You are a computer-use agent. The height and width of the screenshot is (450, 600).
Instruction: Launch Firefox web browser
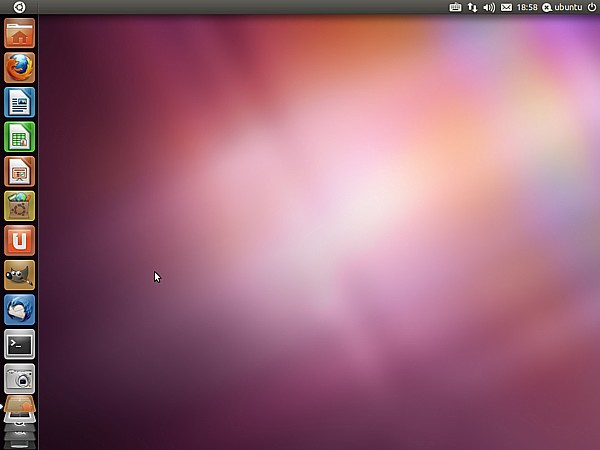tap(20, 68)
